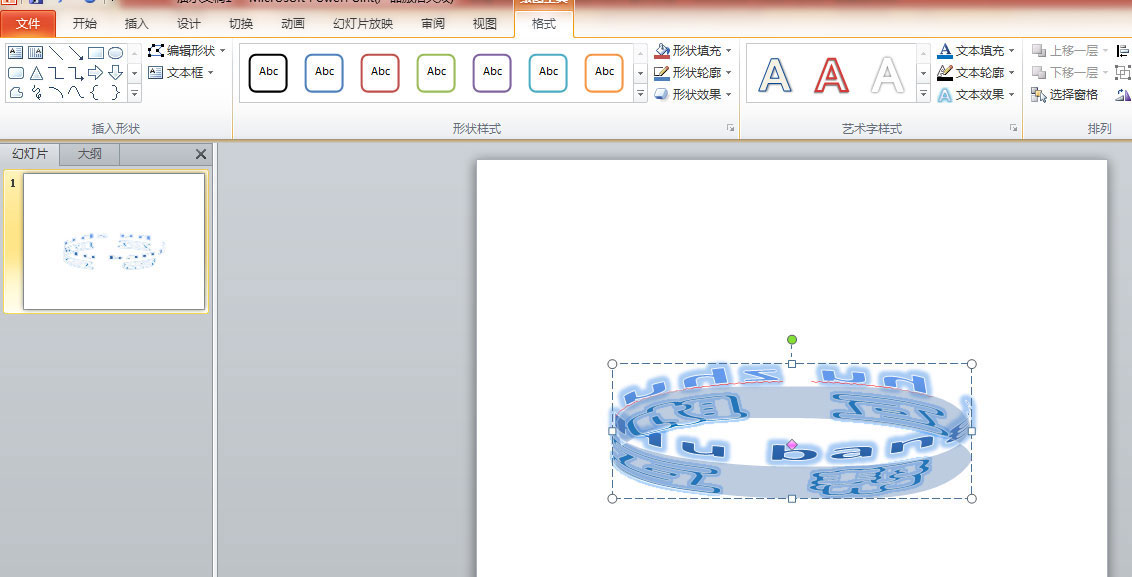The height and width of the screenshot is (577, 1132).
Task: Apply the red outlined WordArt style
Action: click(x=831, y=74)
